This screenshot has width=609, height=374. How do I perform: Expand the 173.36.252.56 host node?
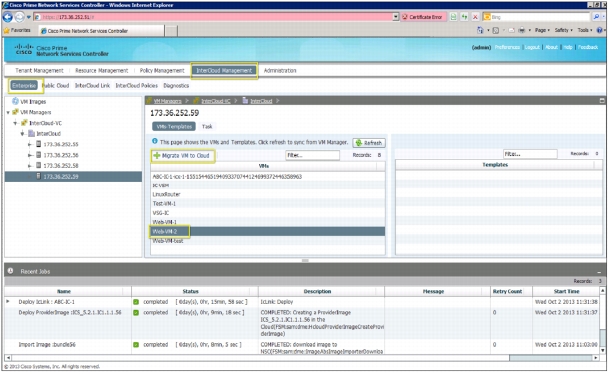(x=30, y=155)
